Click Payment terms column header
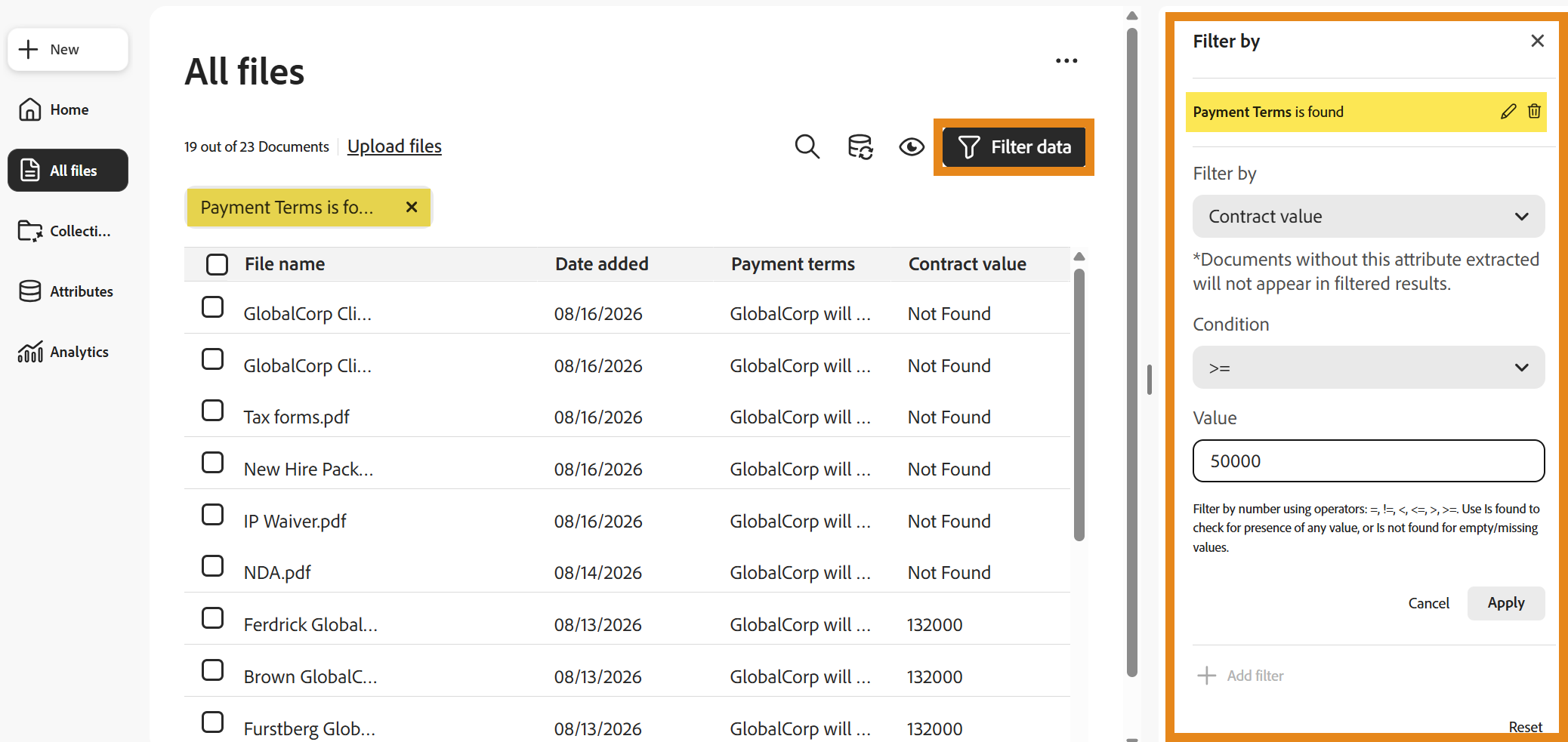The image size is (1568, 742). (793, 264)
